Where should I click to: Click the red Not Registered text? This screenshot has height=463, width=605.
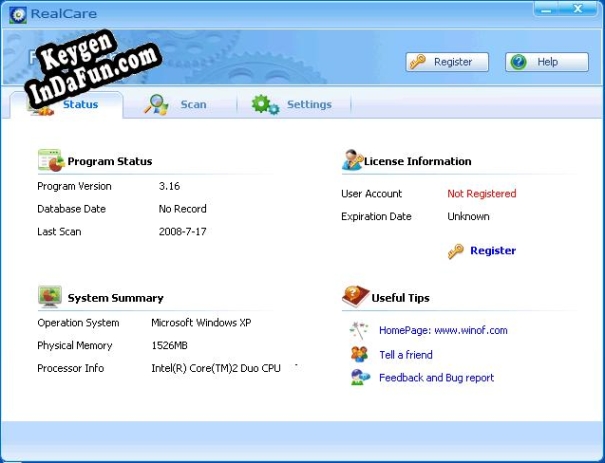[x=482, y=194]
